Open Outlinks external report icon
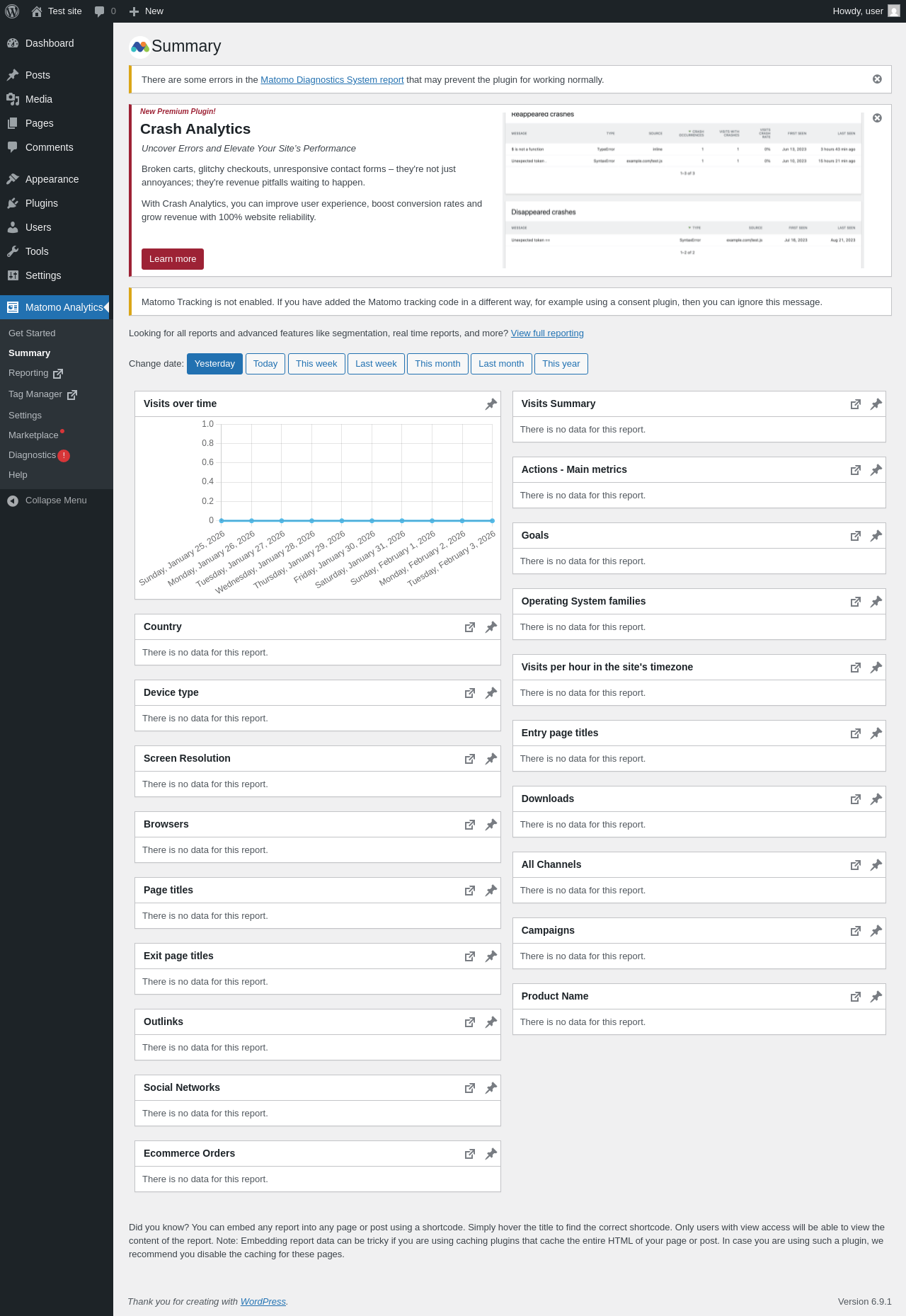Screen dimensions: 906x1316 pos(470,1022)
